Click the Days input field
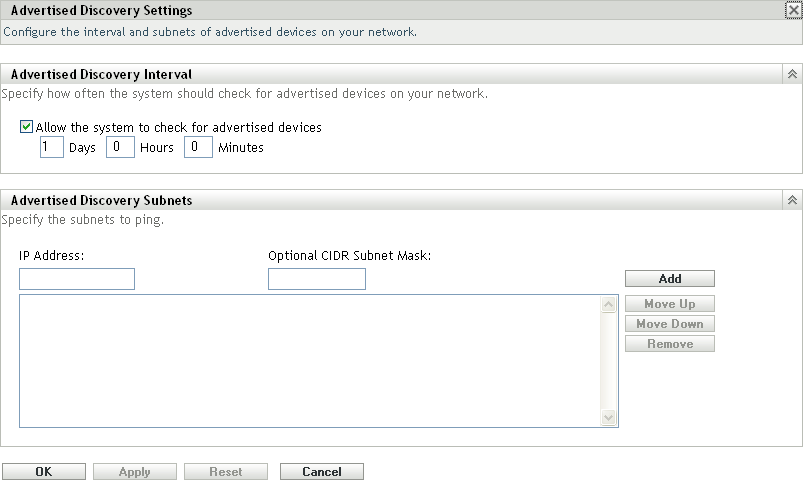Screen dimensions: 803x480 point(51,148)
